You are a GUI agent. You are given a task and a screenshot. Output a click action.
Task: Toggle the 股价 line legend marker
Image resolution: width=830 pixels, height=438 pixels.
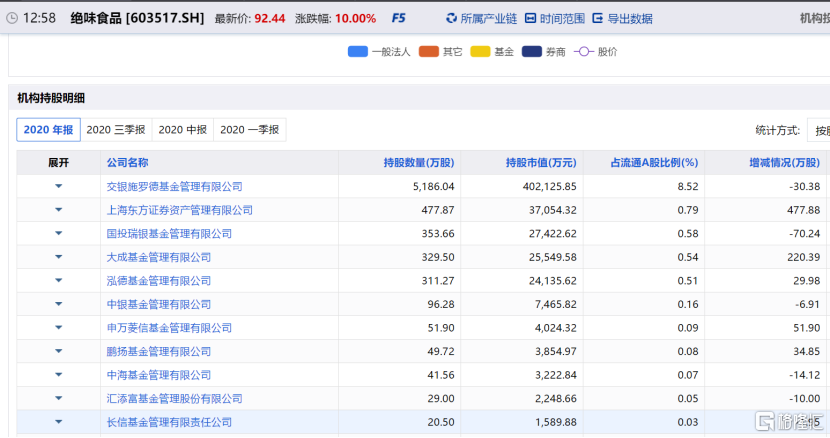click(x=583, y=51)
